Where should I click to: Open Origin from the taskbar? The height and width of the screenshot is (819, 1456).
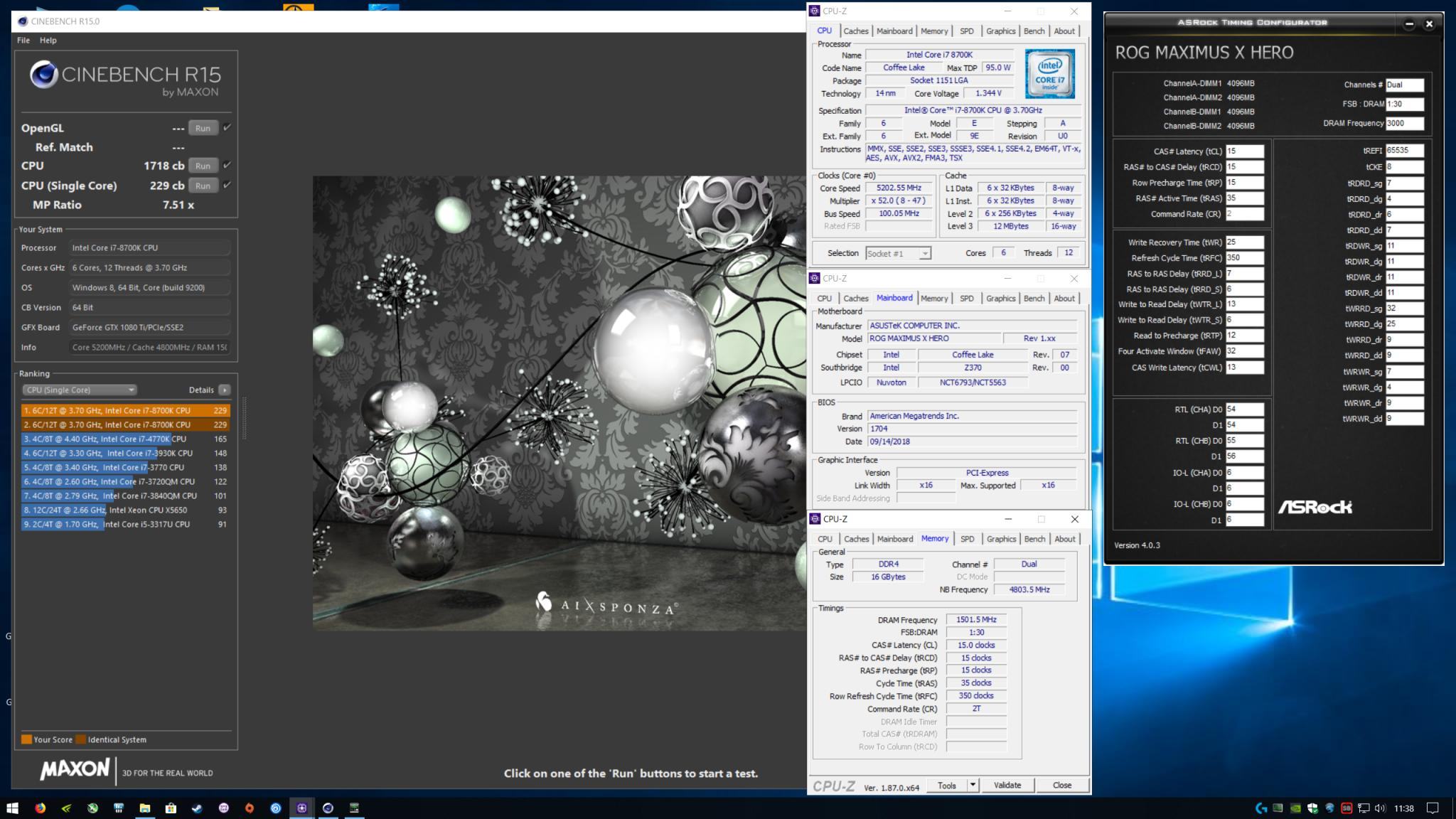[x=250, y=808]
